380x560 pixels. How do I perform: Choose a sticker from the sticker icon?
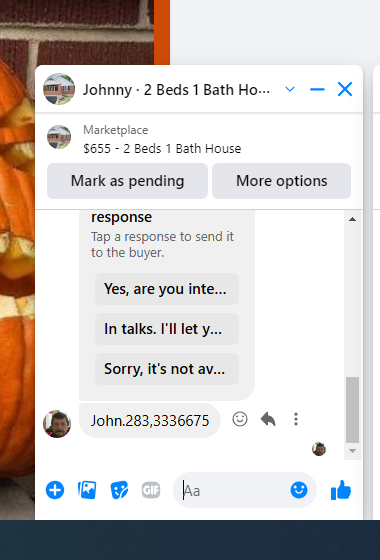click(x=119, y=490)
